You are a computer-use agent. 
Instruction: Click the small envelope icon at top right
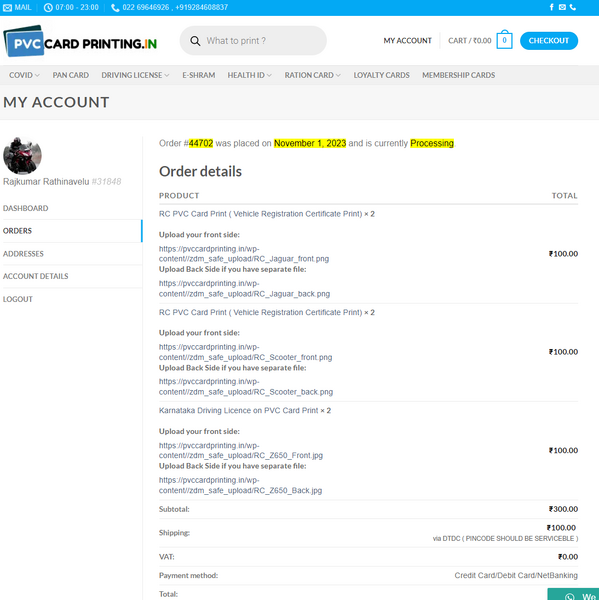[562, 7]
